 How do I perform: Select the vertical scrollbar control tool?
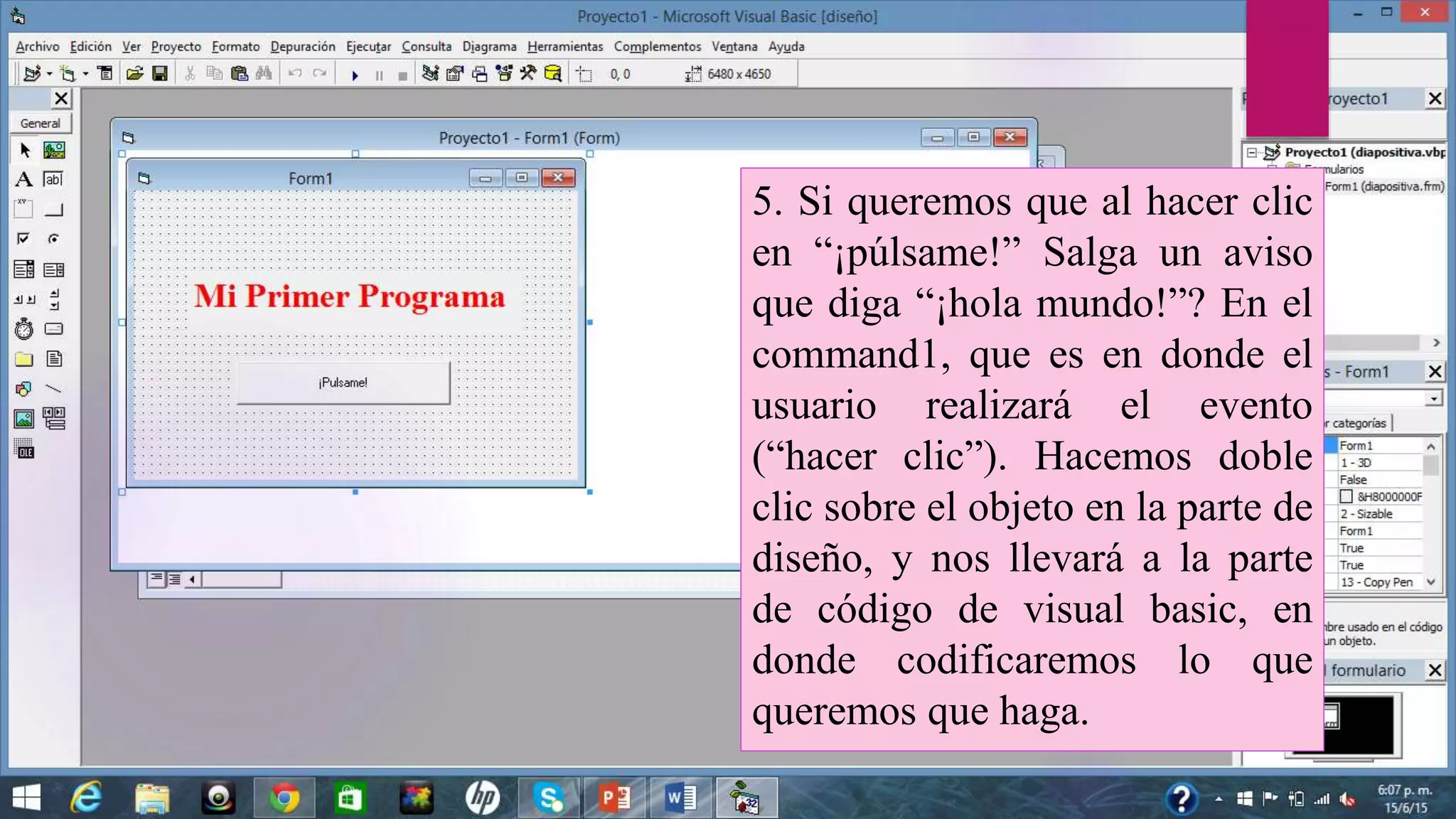click(x=54, y=299)
